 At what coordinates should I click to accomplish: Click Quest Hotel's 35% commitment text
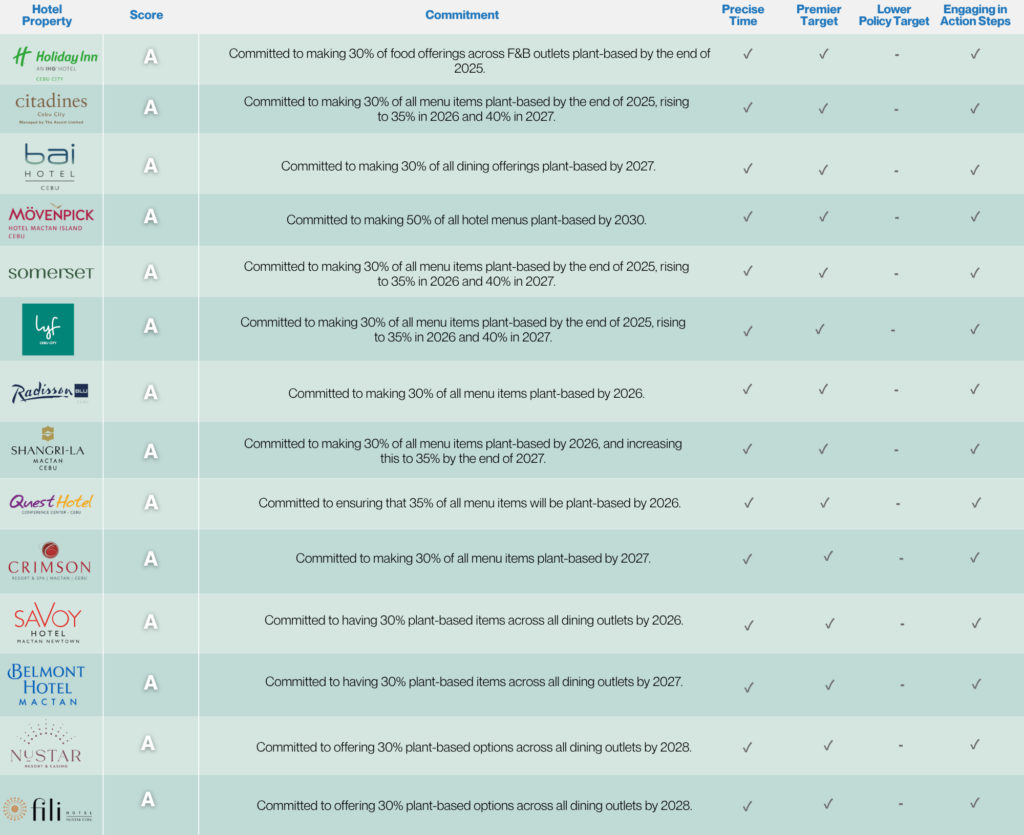[x=469, y=503]
